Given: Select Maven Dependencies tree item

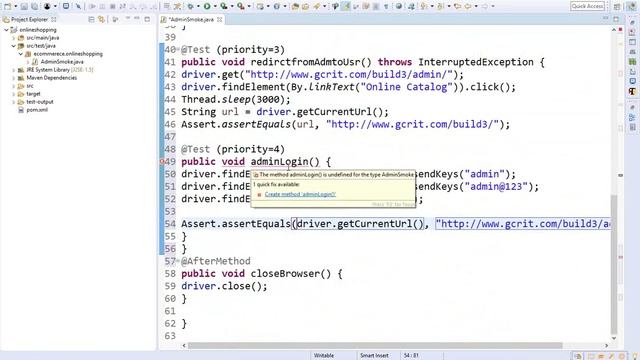Looking at the screenshot, I should coord(51,78).
